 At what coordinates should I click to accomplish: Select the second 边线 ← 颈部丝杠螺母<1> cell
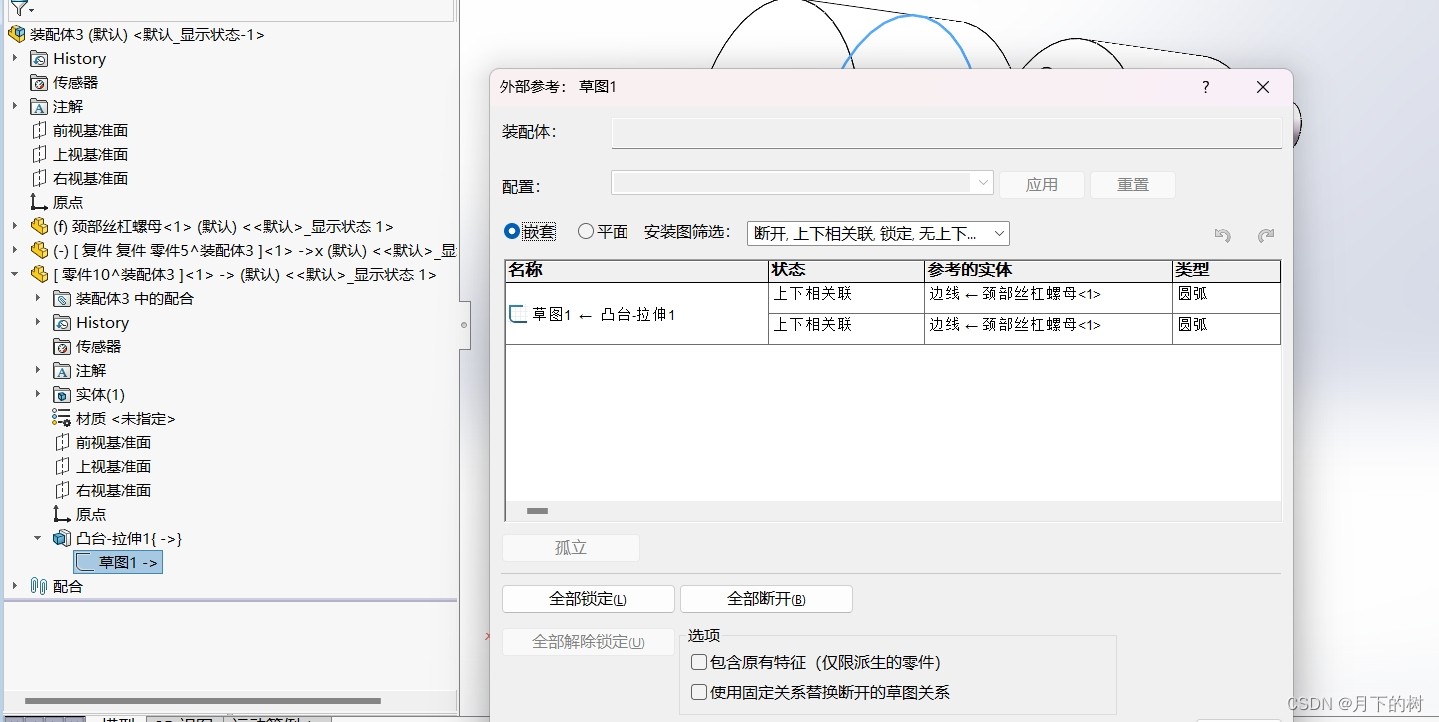1048,329
